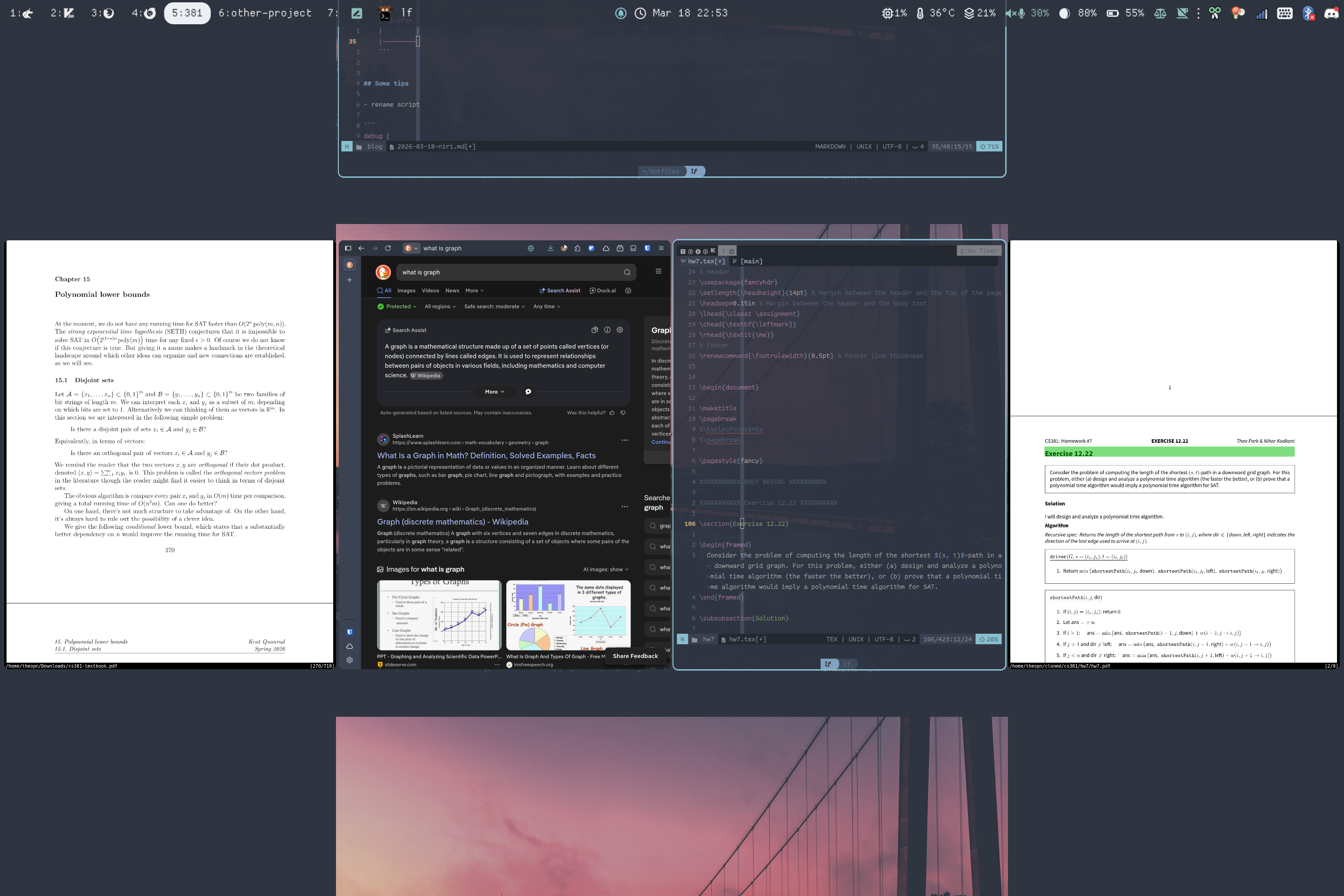The height and width of the screenshot is (896, 1344).
Task: Click the Bluetooth-disabled tray icon
Action: click(x=1308, y=13)
